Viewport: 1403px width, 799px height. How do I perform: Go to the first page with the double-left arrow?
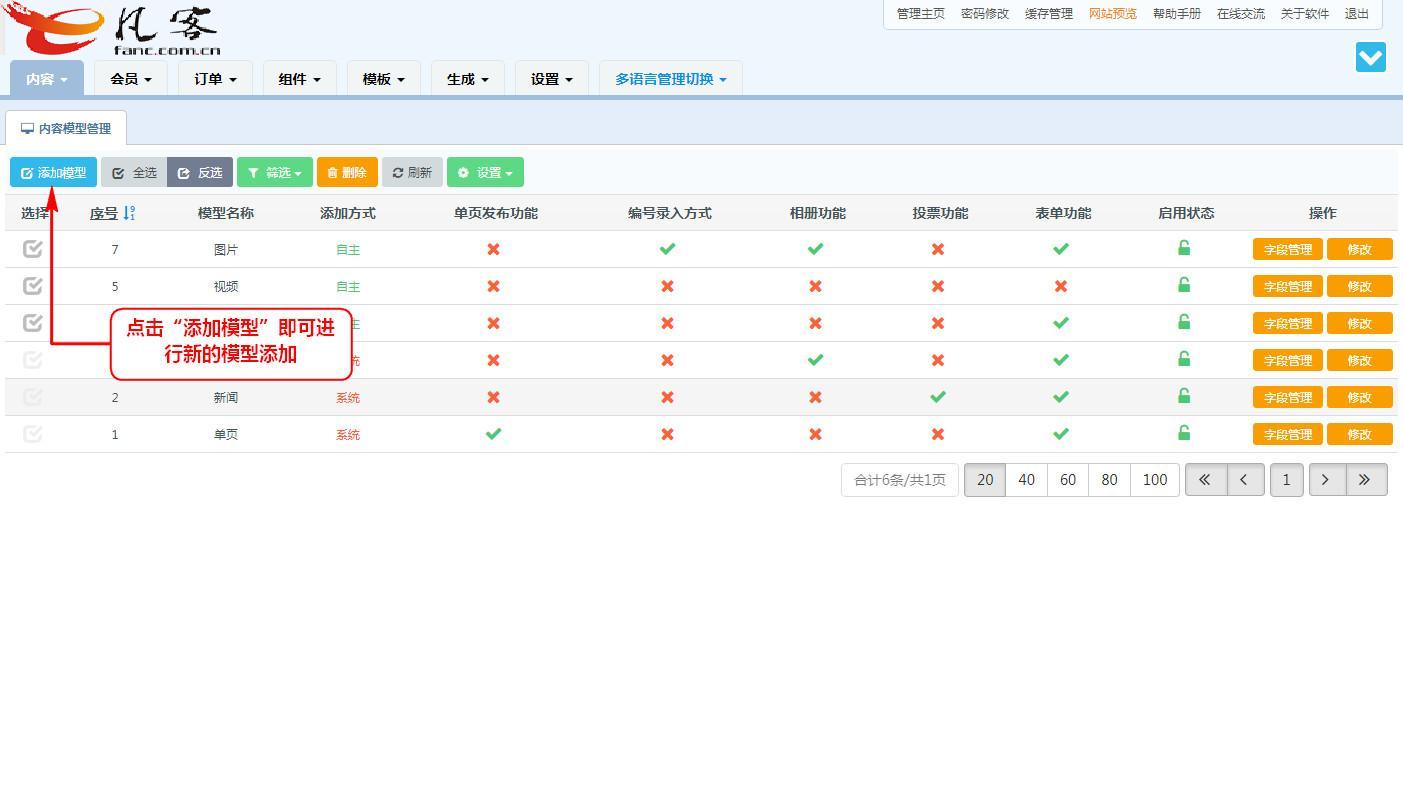1205,480
